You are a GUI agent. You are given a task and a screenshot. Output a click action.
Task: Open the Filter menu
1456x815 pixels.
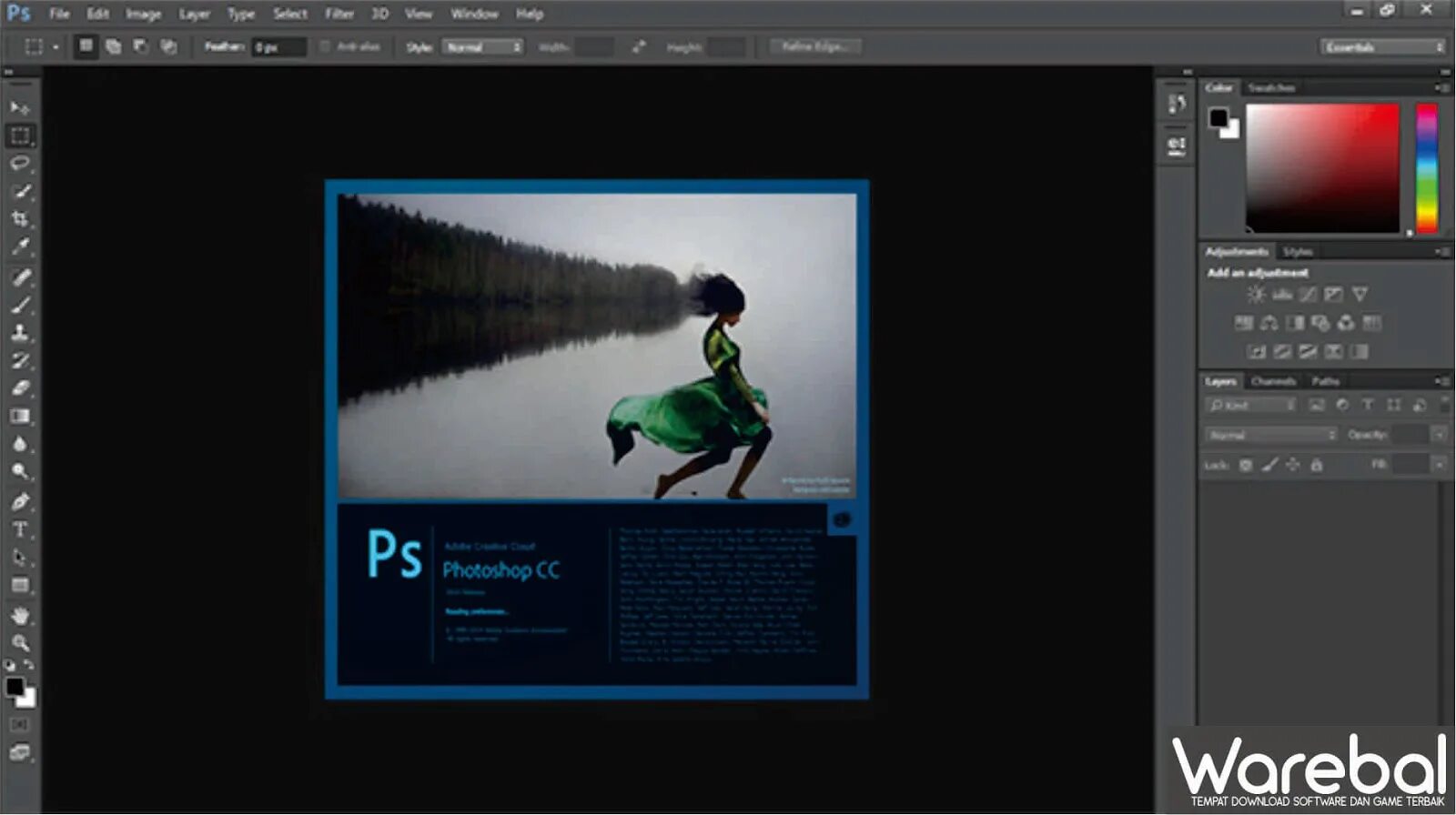point(339,14)
